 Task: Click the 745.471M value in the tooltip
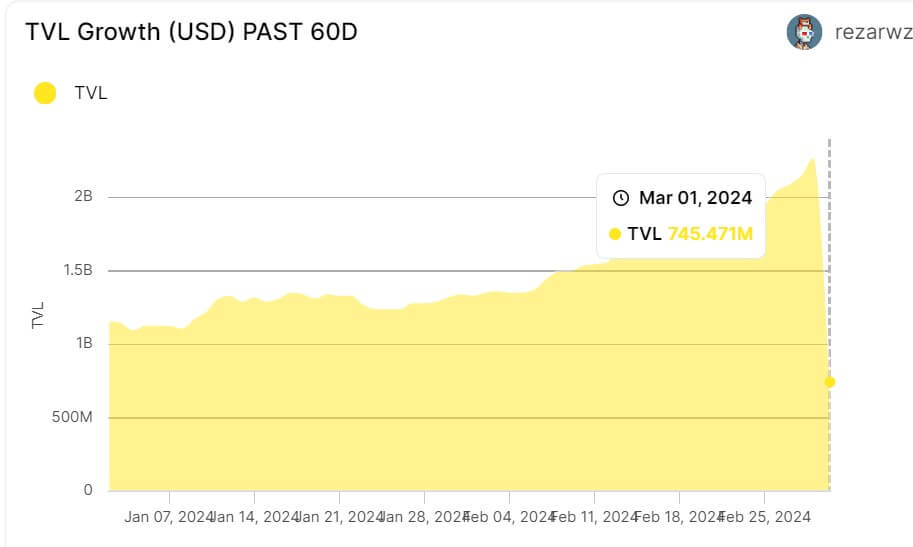(x=710, y=234)
